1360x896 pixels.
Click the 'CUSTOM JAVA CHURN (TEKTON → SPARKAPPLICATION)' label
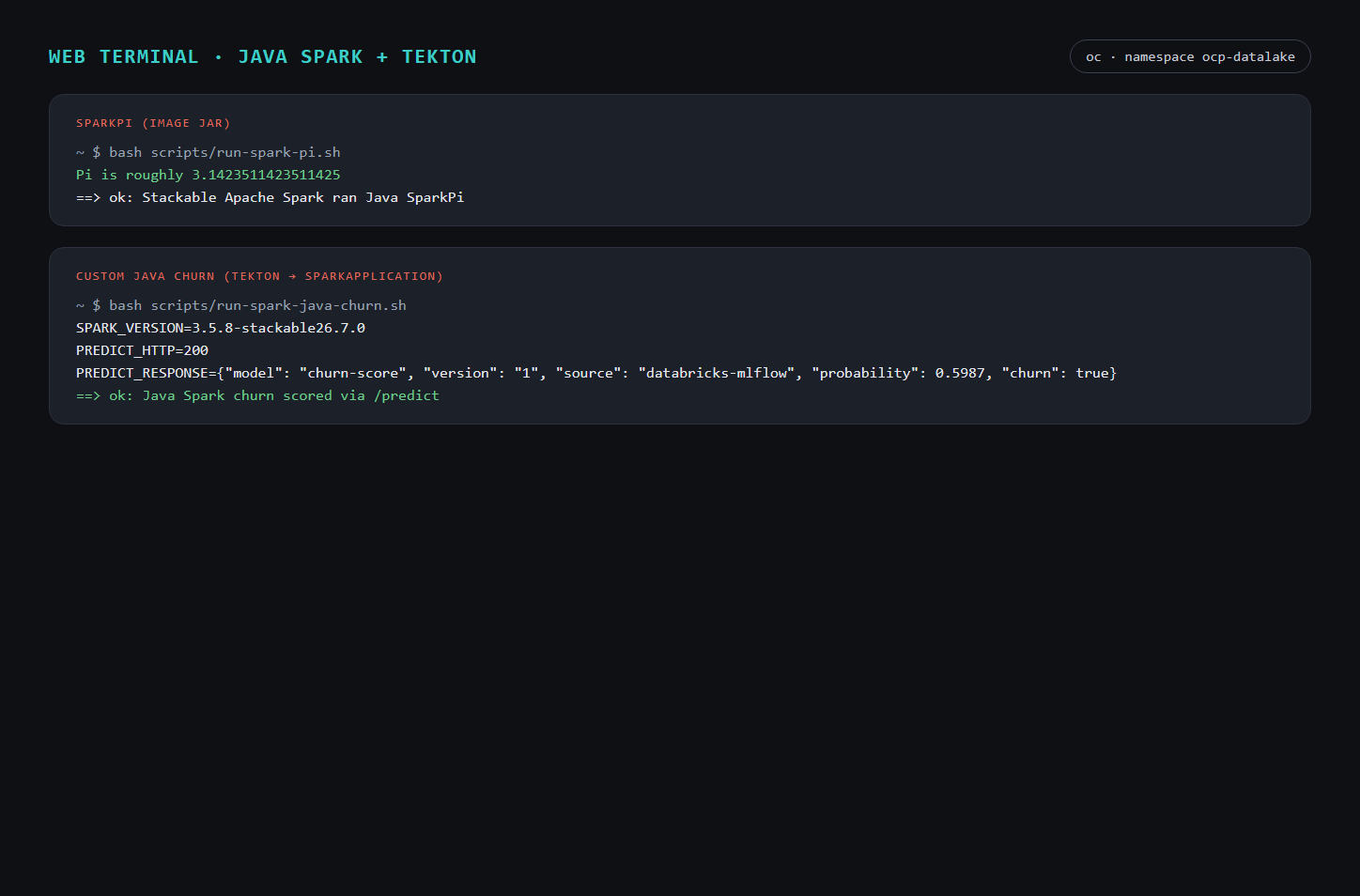pyautogui.click(x=259, y=276)
